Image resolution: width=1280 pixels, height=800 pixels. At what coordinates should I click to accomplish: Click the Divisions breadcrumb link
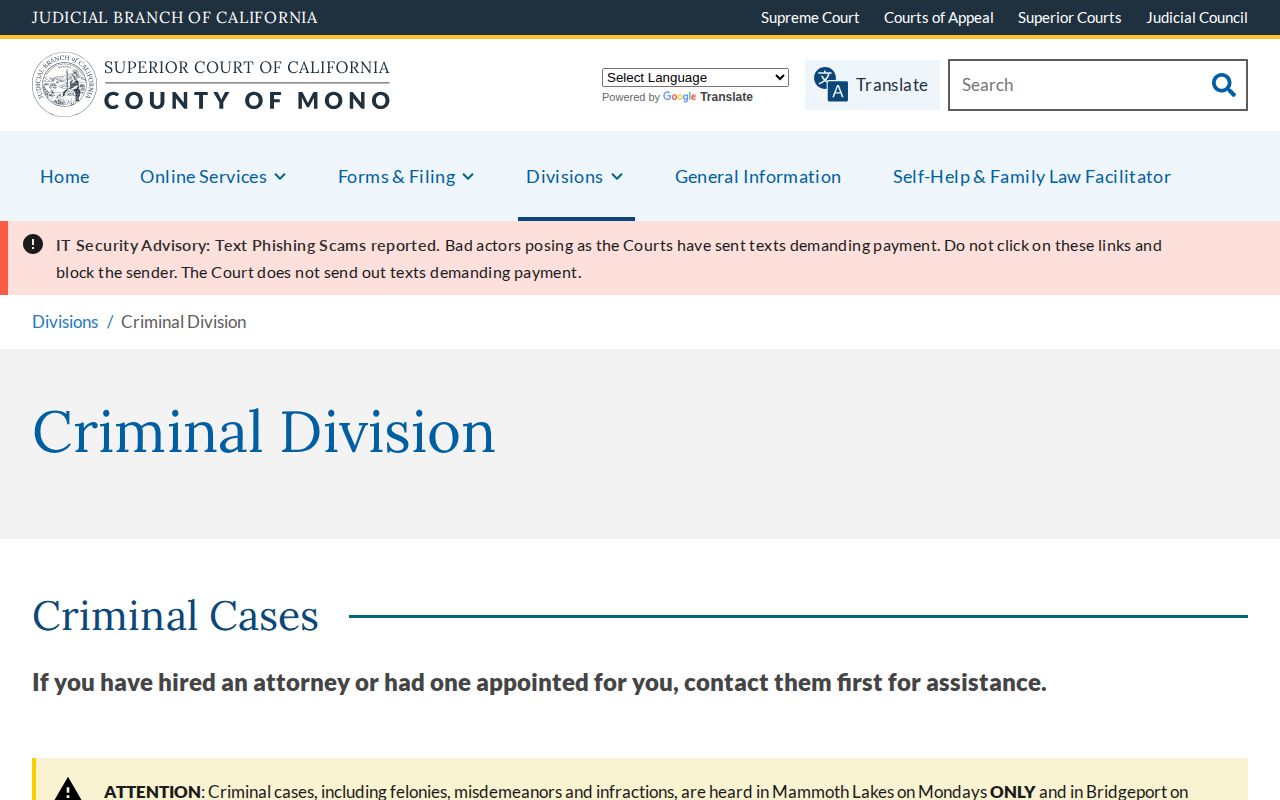(65, 321)
